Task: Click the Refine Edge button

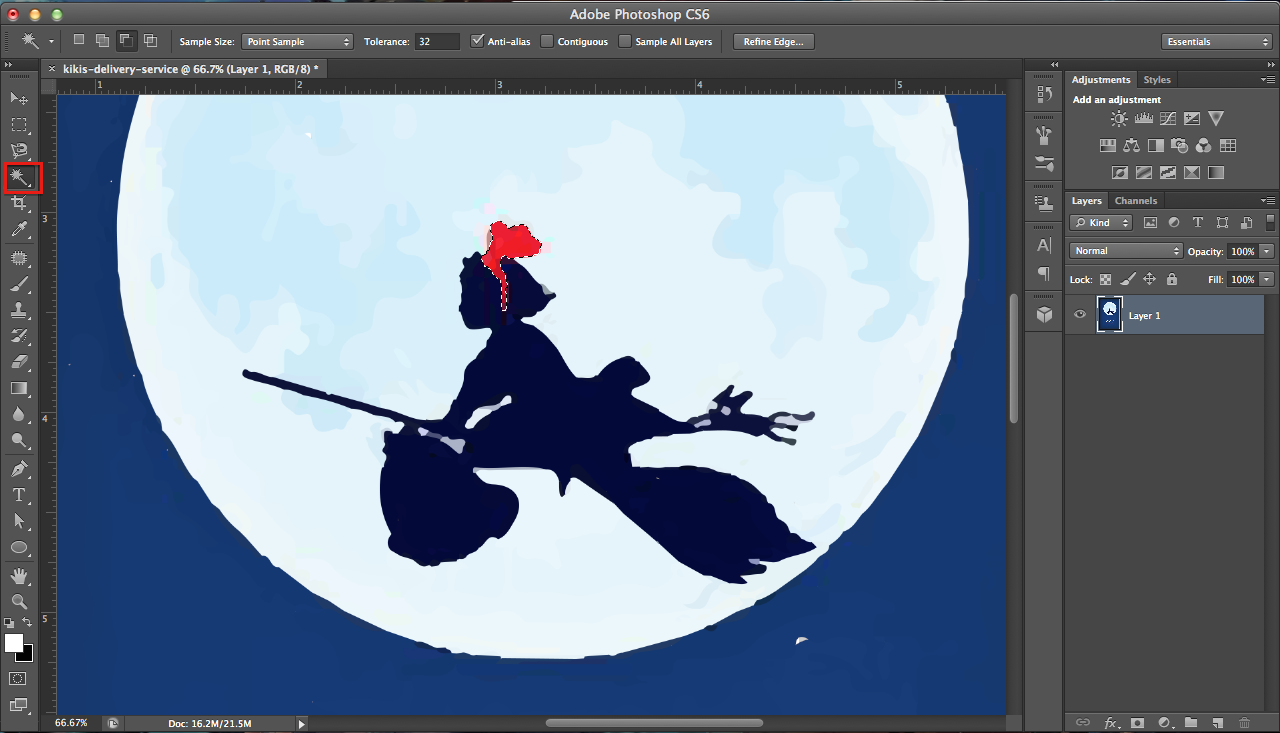Action: coord(773,42)
